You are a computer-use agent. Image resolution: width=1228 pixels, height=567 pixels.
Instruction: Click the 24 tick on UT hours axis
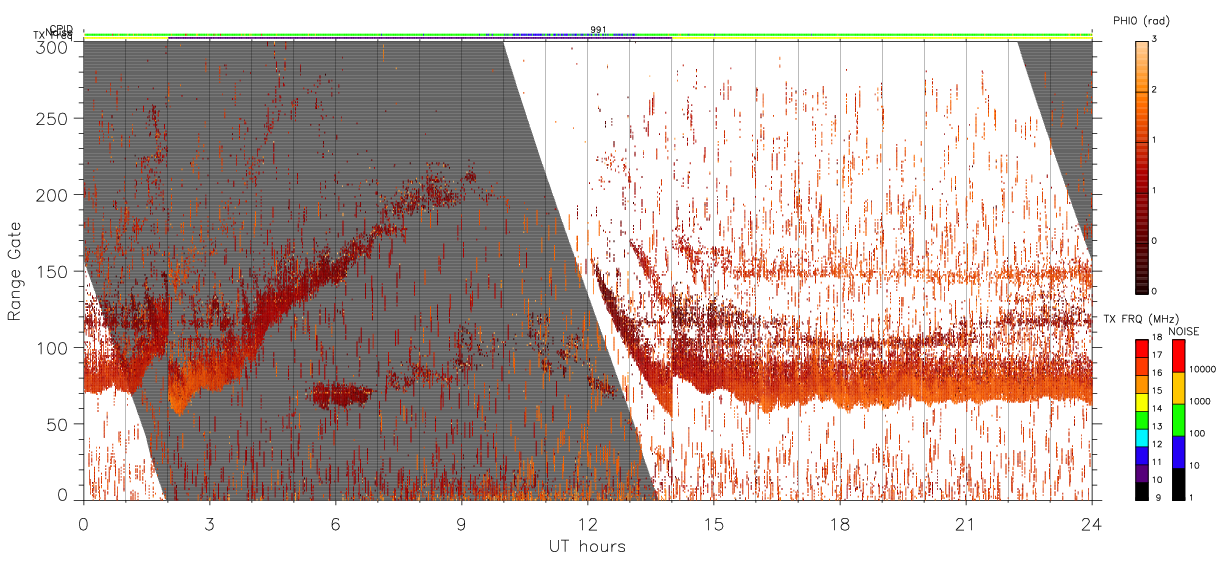(x=1091, y=524)
